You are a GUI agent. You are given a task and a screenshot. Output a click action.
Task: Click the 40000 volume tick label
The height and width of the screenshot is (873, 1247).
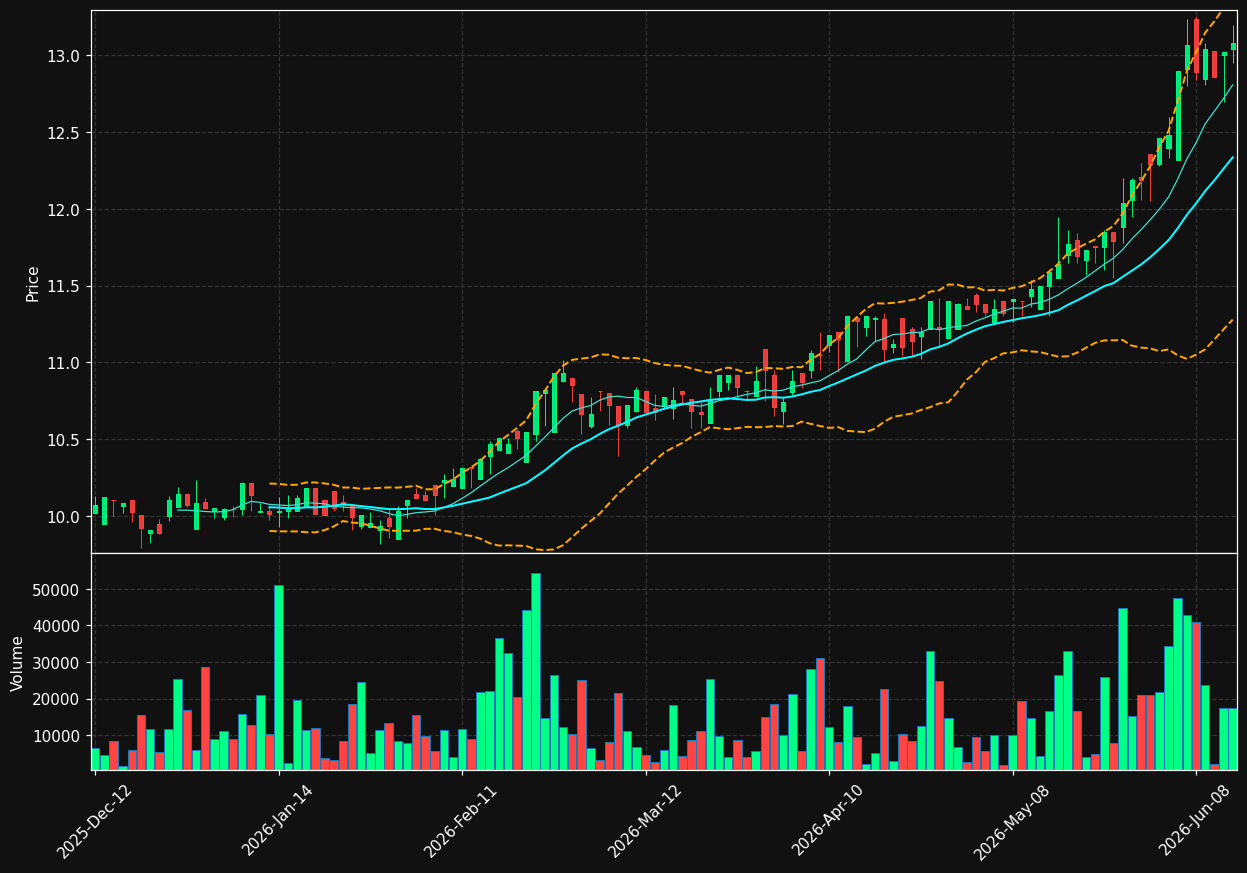coord(57,626)
